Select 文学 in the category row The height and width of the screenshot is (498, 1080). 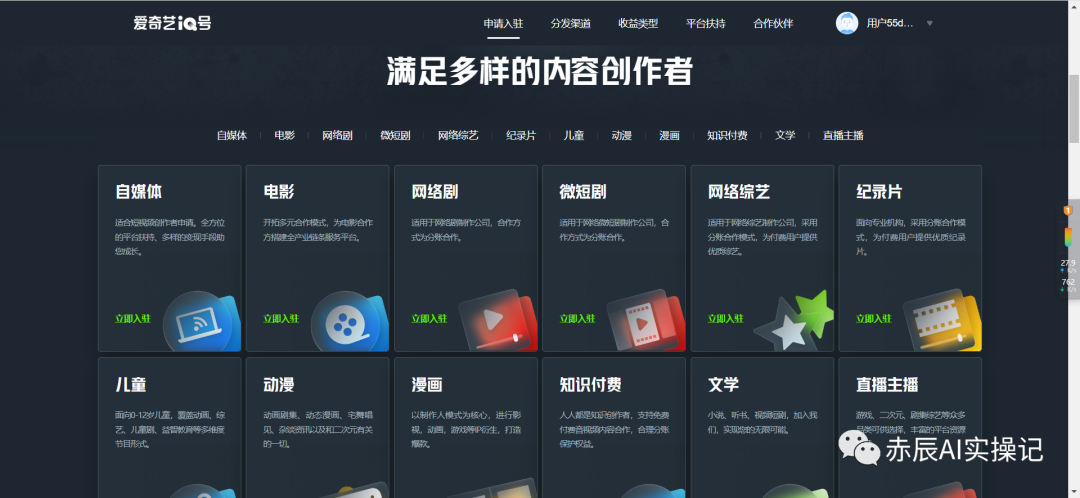click(785, 136)
